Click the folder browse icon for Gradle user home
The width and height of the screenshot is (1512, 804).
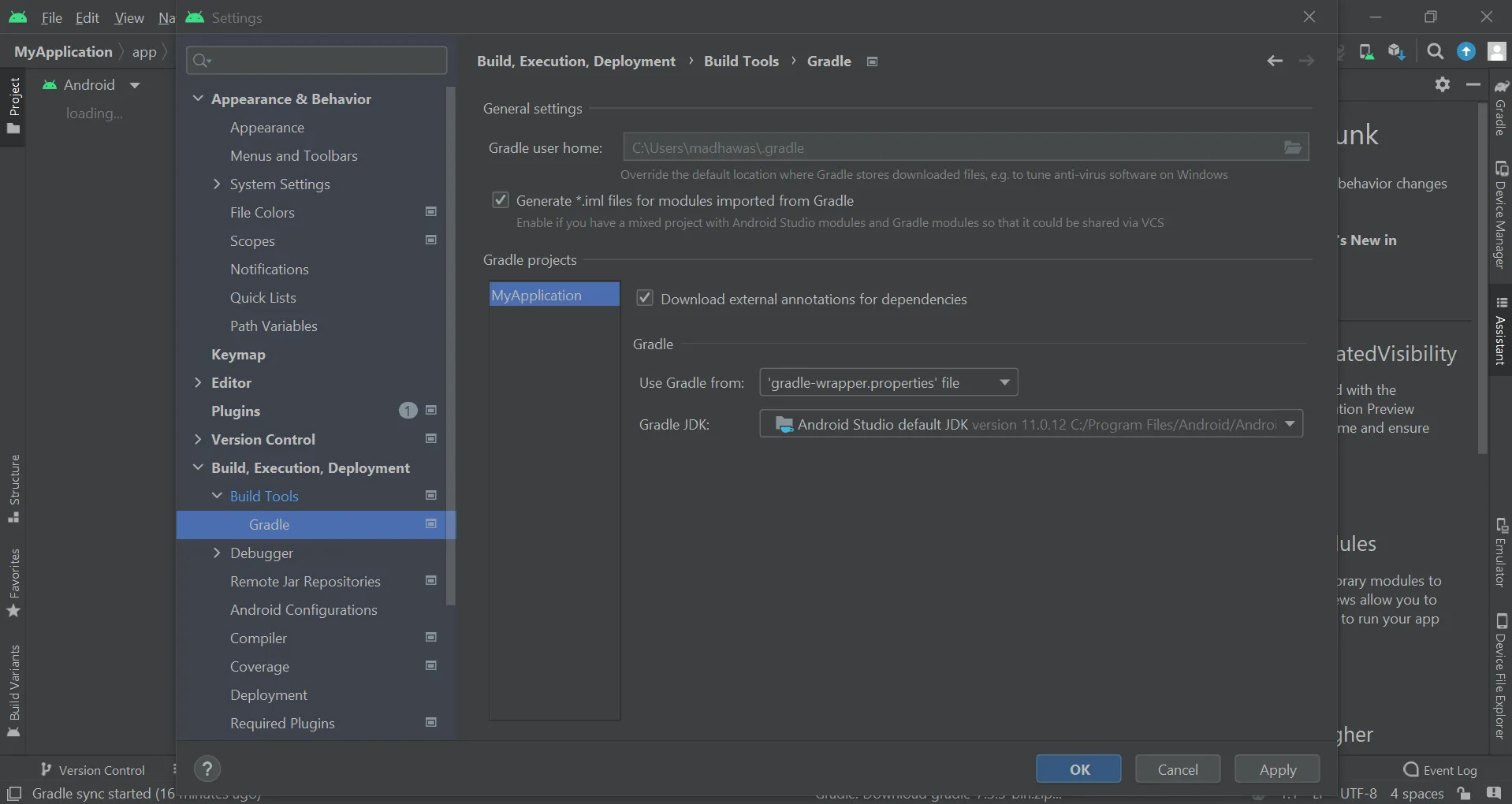point(1293,147)
